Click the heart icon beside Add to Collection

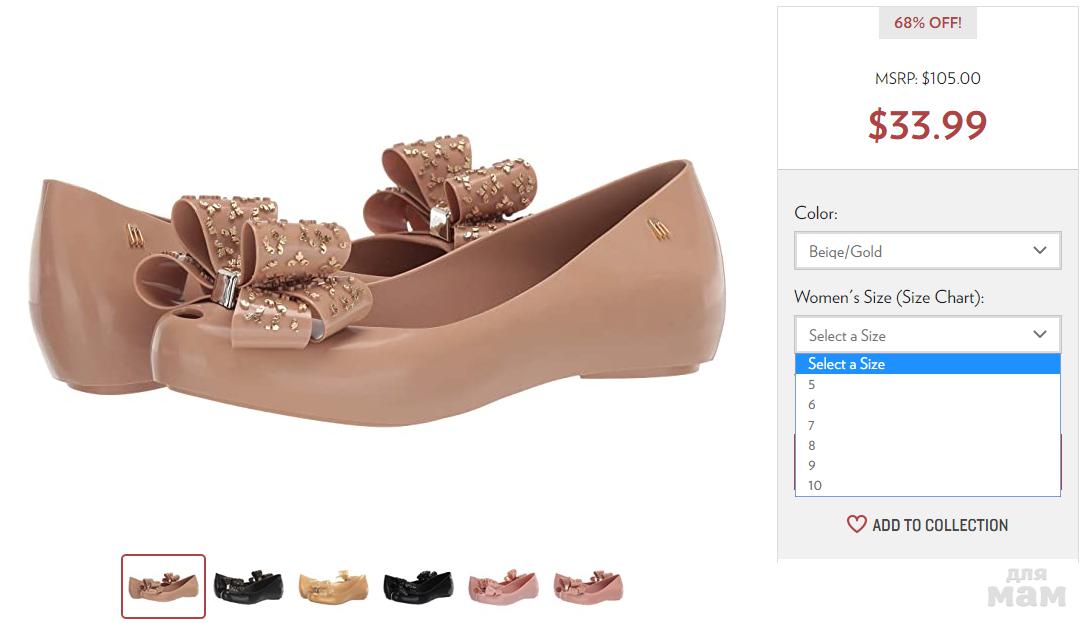856,524
